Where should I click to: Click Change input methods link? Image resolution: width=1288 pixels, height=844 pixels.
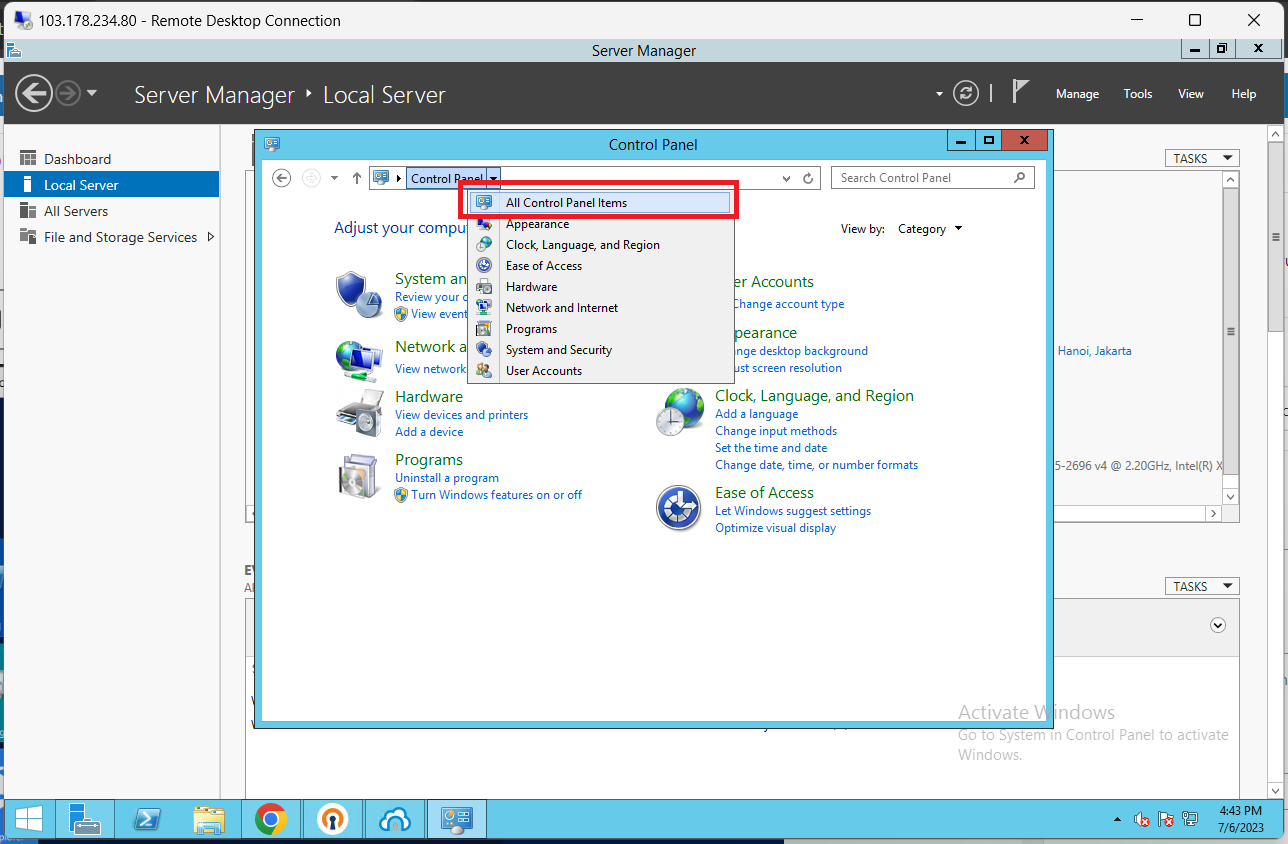tap(776, 431)
